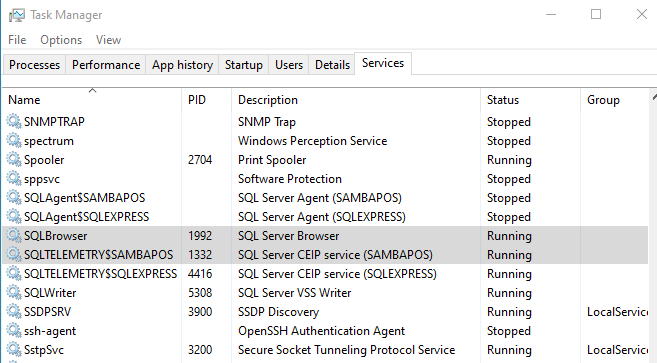Click PID 1992 of SQLBrowser
Screen dimensions: 657x363
pyautogui.click(x=200, y=236)
